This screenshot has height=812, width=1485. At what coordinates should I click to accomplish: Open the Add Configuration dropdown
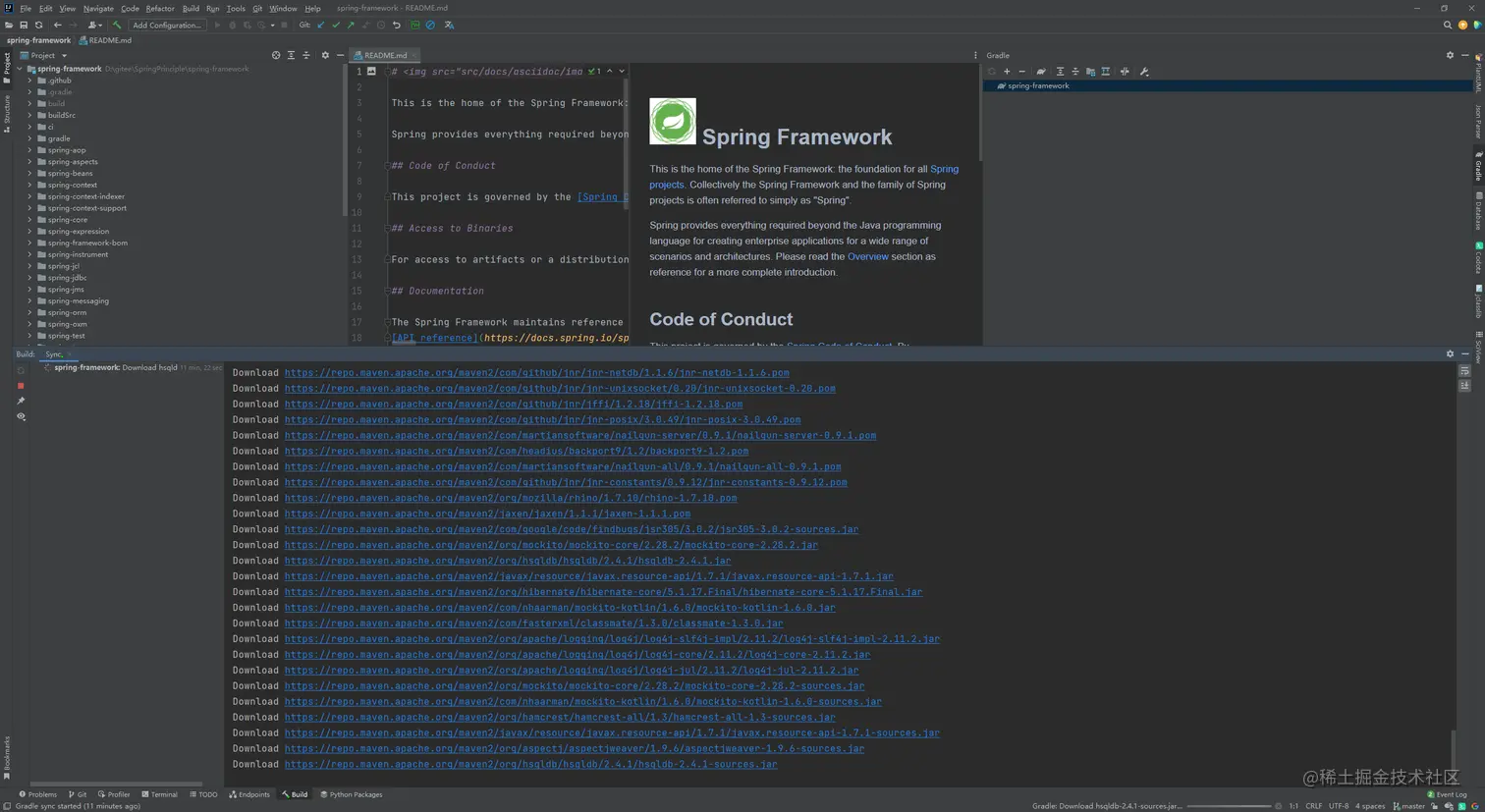click(x=167, y=26)
